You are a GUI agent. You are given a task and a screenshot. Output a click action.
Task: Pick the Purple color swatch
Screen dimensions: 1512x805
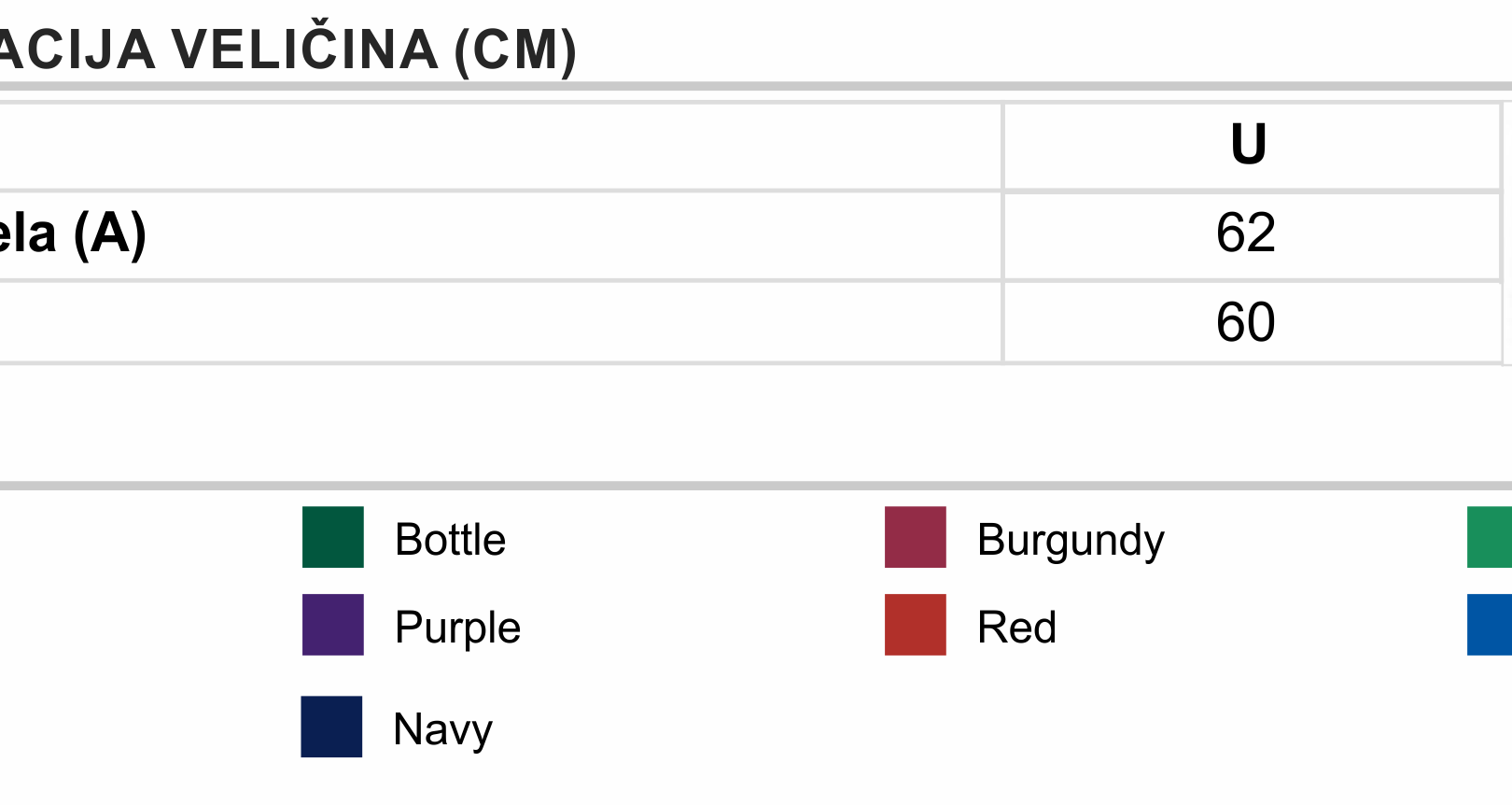pos(332,625)
